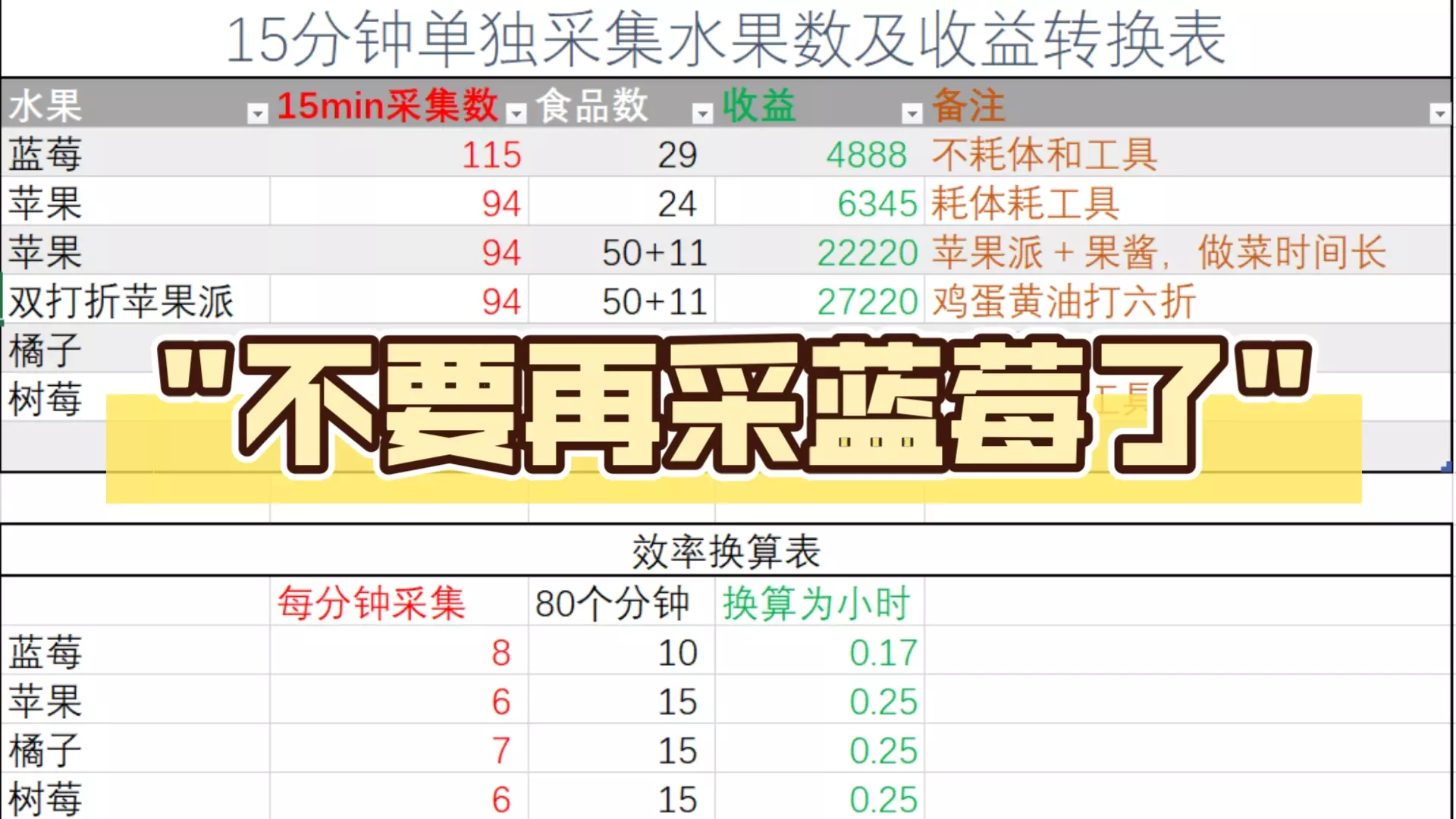Click the 不耗体和工具 remark cell
Screen dimensions: 1456x819
1044,155
